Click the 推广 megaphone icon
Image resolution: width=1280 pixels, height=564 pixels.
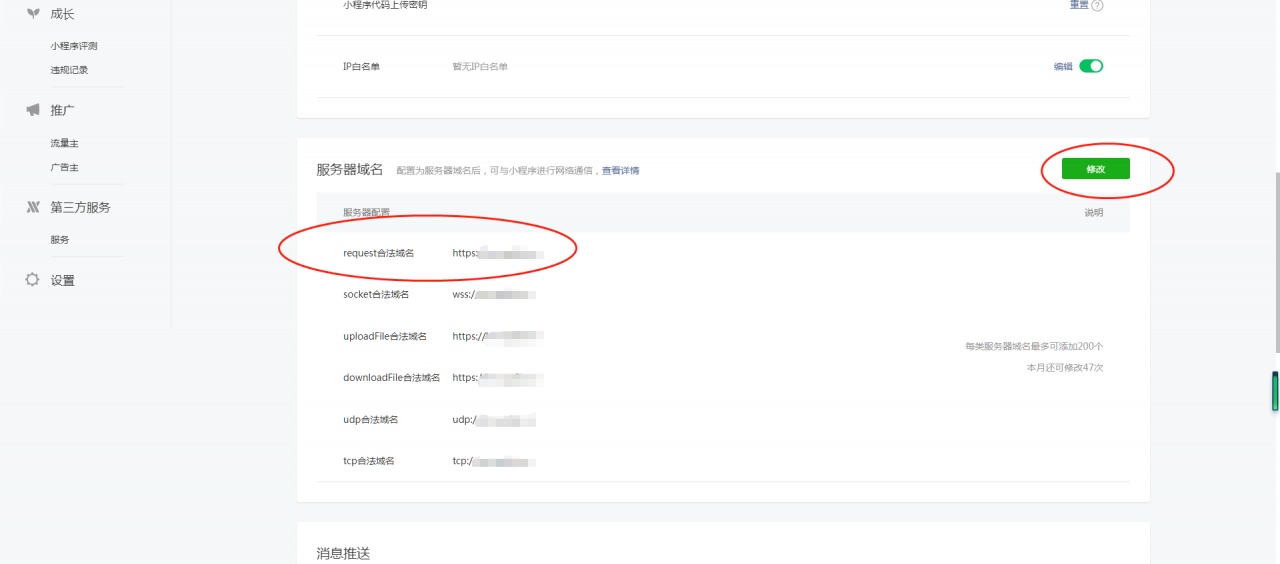coord(33,110)
